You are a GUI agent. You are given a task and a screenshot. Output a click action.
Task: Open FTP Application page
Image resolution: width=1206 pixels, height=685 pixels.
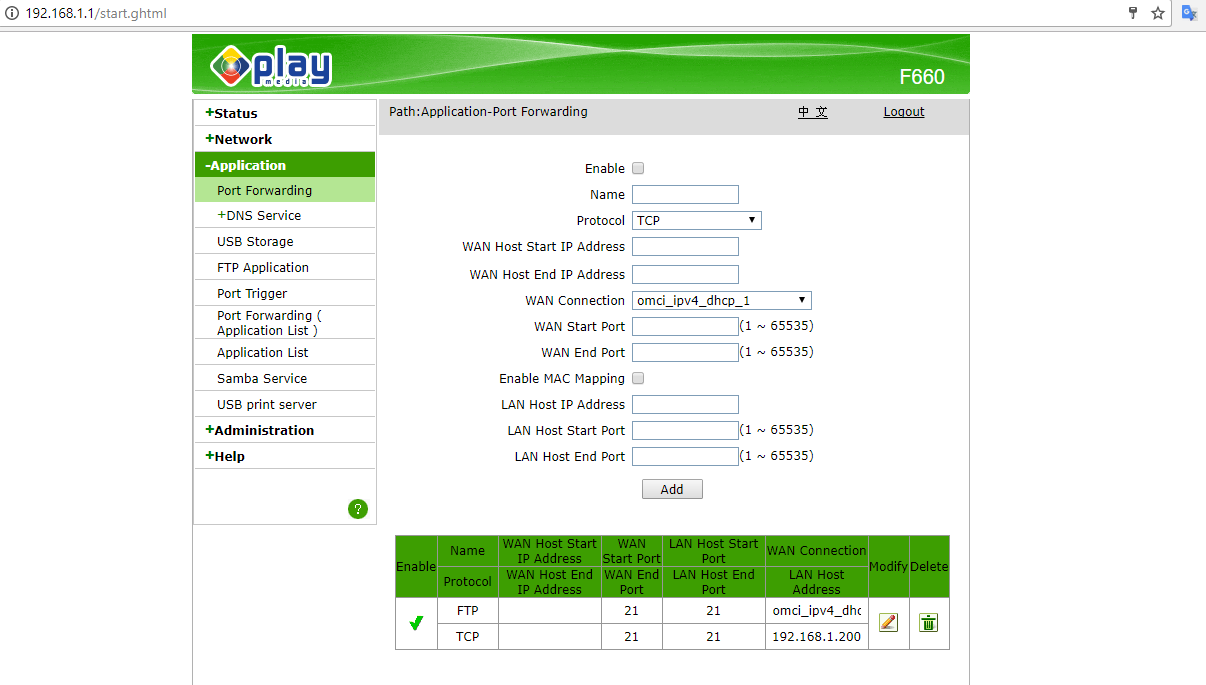click(263, 267)
